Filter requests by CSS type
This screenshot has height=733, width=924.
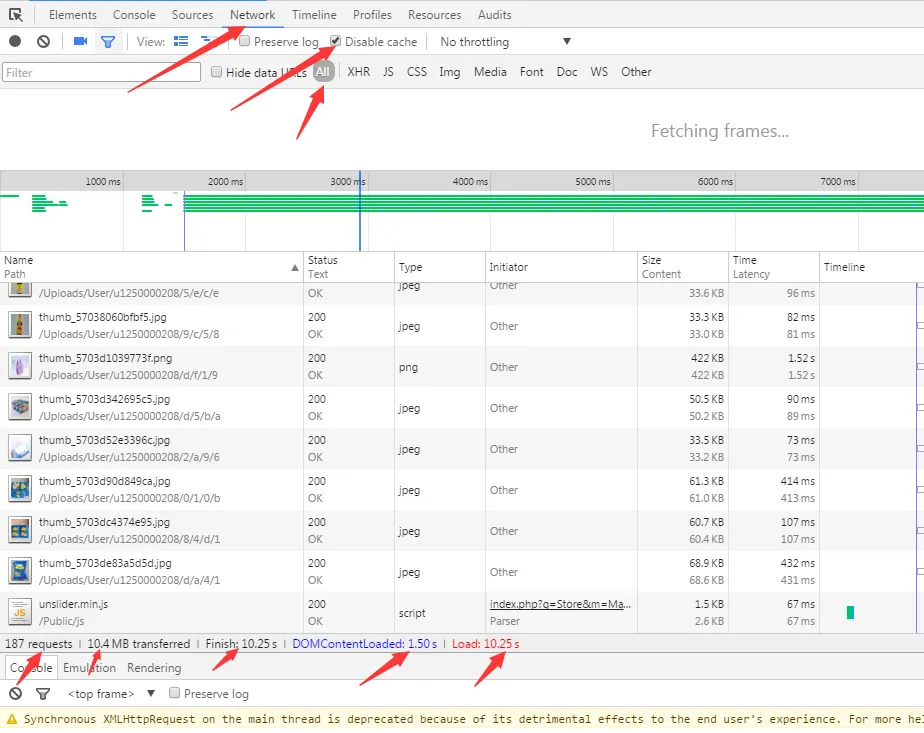tap(417, 72)
